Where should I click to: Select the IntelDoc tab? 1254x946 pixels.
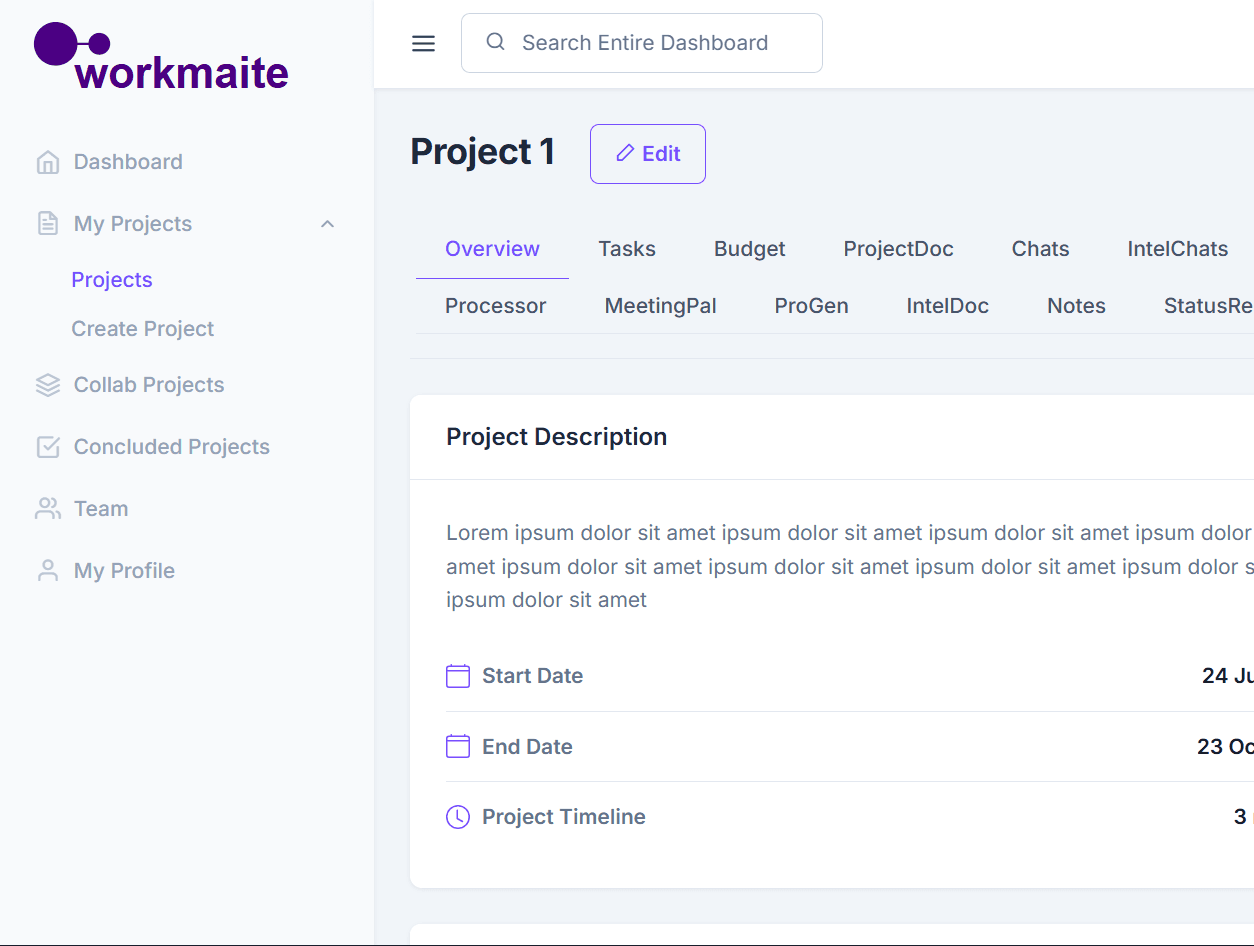coord(947,306)
